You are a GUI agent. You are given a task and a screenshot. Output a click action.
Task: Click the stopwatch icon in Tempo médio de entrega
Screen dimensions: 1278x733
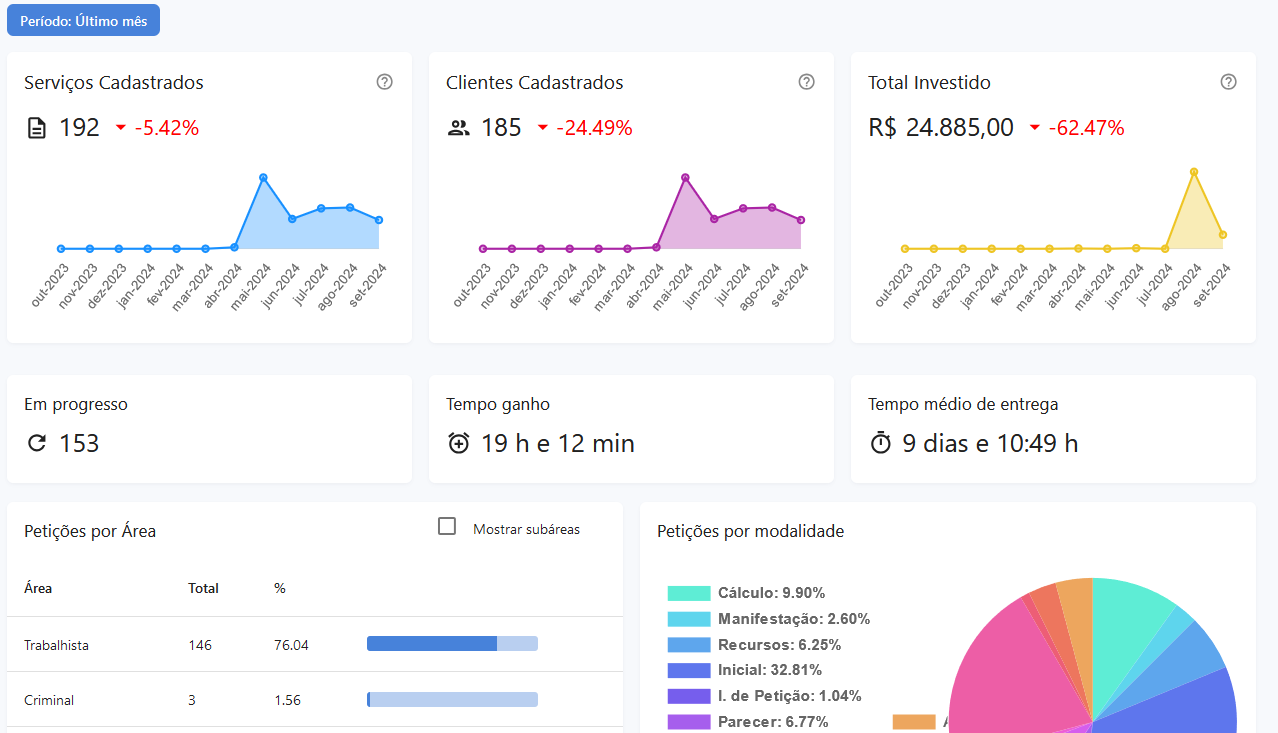880,443
